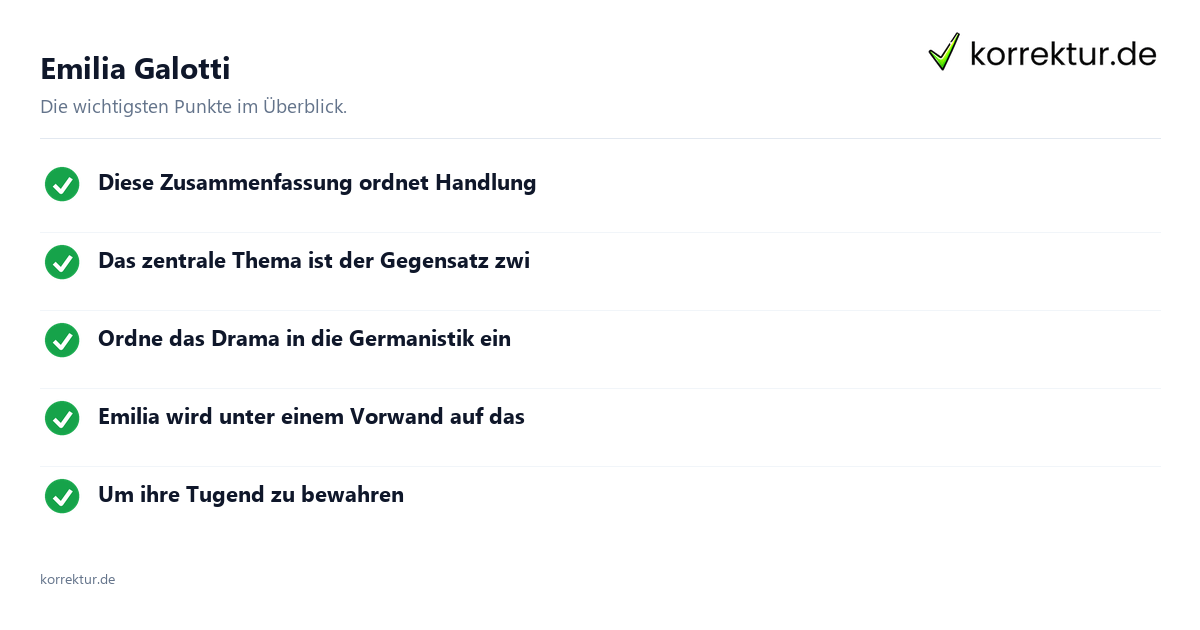Open the korrektur.de footer link
This screenshot has height=630, width=1200.
coord(77,579)
